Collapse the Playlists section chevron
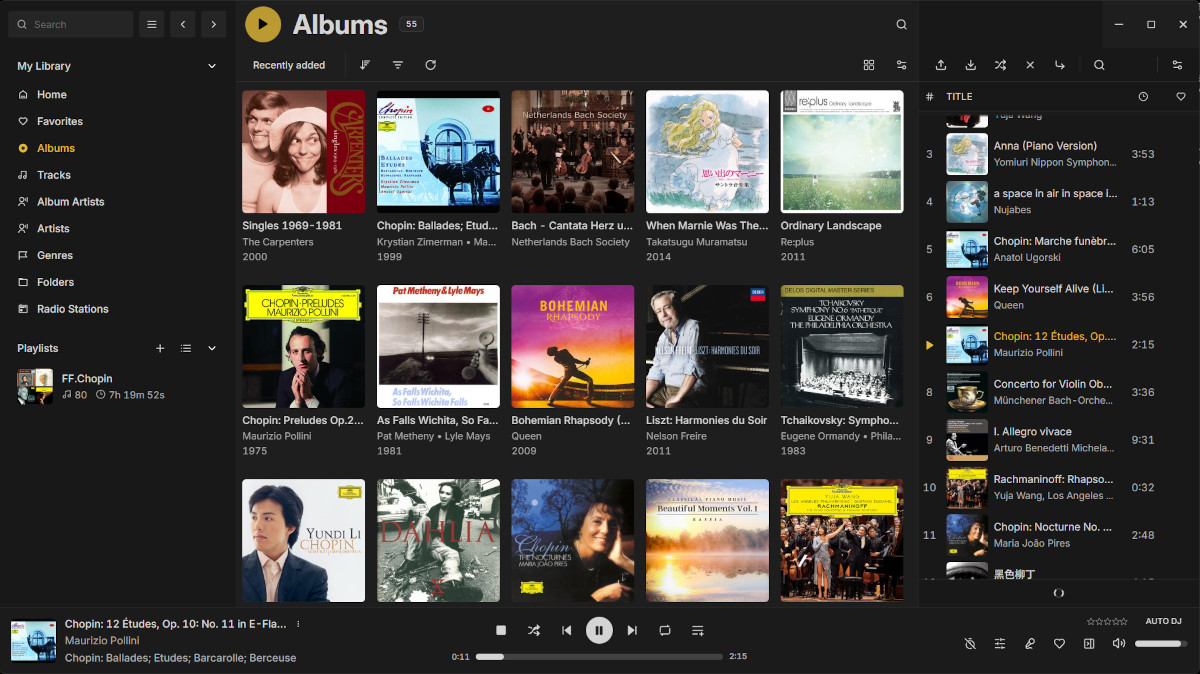The image size is (1200, 674). [211, 348]
